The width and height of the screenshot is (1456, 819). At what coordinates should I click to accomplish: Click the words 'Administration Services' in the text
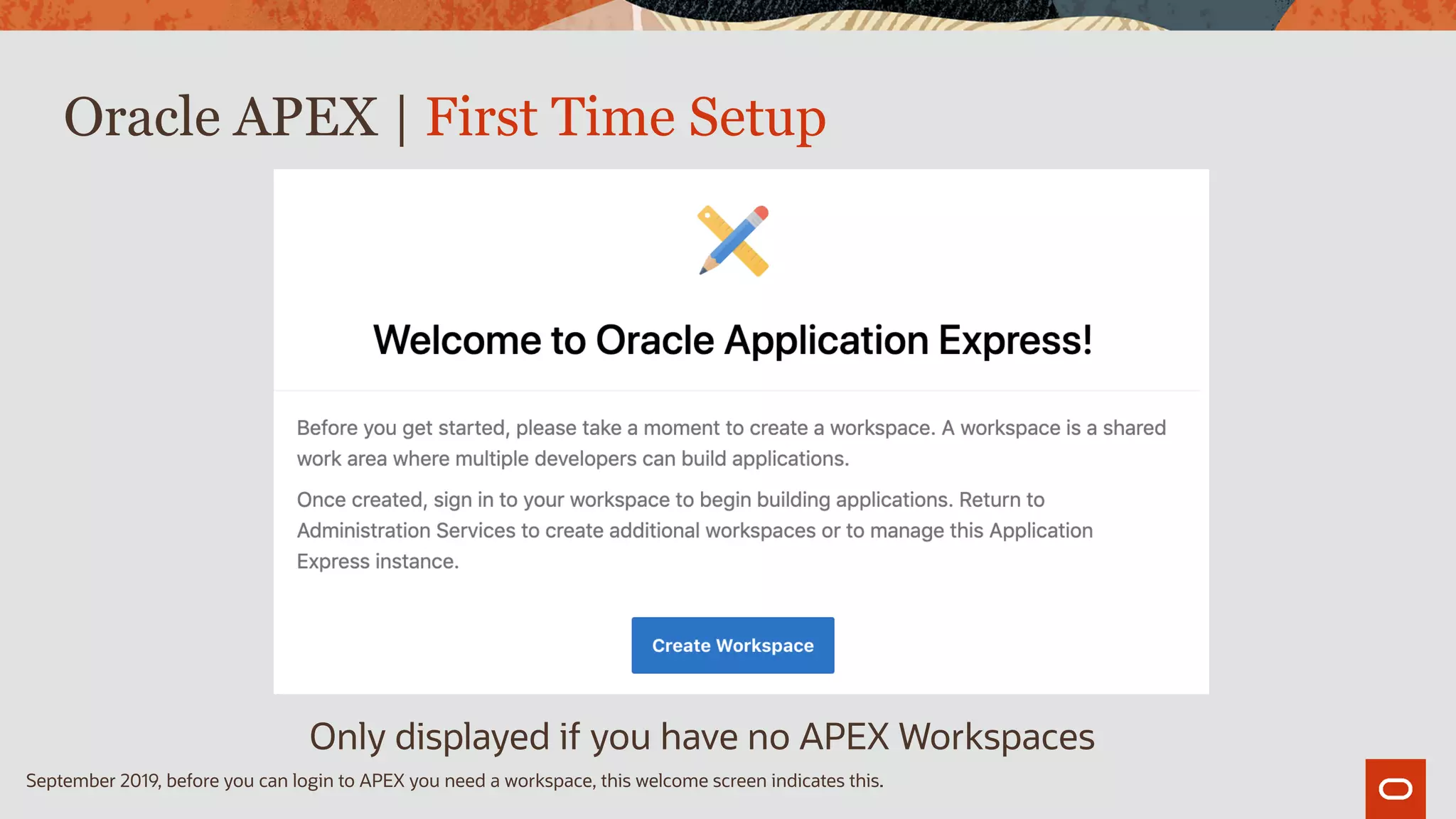tap(406, 530)
